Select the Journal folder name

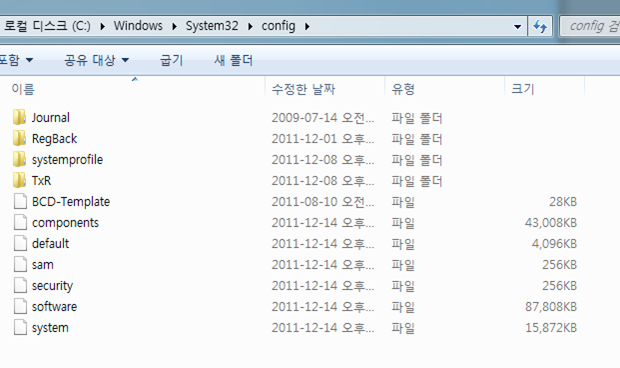pos(51,117)
